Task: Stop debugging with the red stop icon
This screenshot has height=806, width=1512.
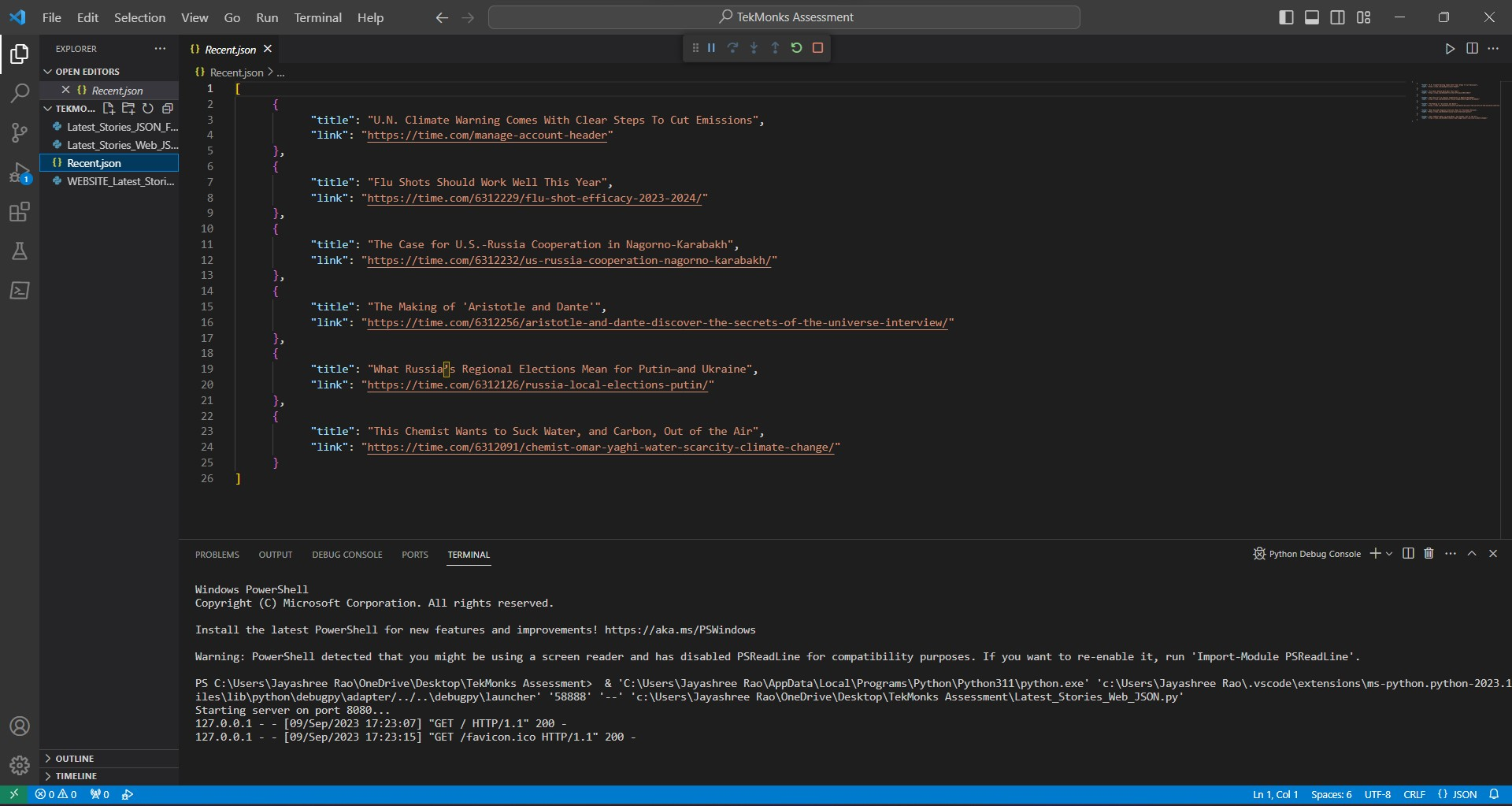Action: (x=818, y=48)
